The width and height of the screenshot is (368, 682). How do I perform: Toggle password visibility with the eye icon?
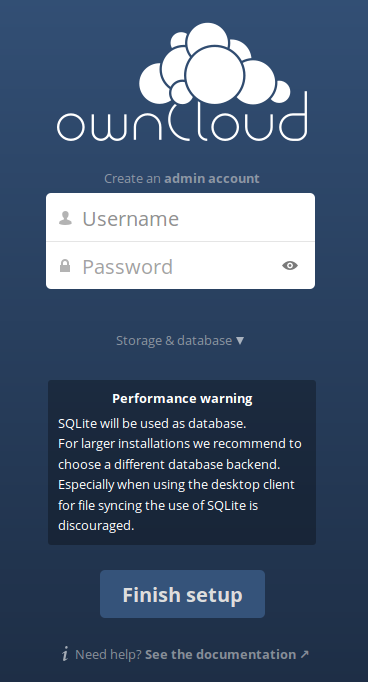point(290,265)
